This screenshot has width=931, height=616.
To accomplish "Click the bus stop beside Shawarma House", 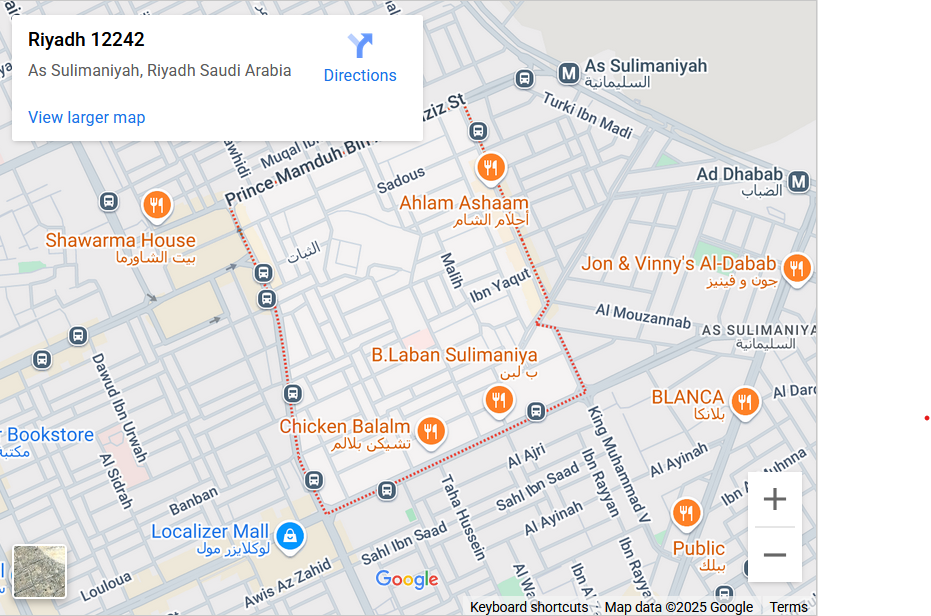I will coord(109,201).
